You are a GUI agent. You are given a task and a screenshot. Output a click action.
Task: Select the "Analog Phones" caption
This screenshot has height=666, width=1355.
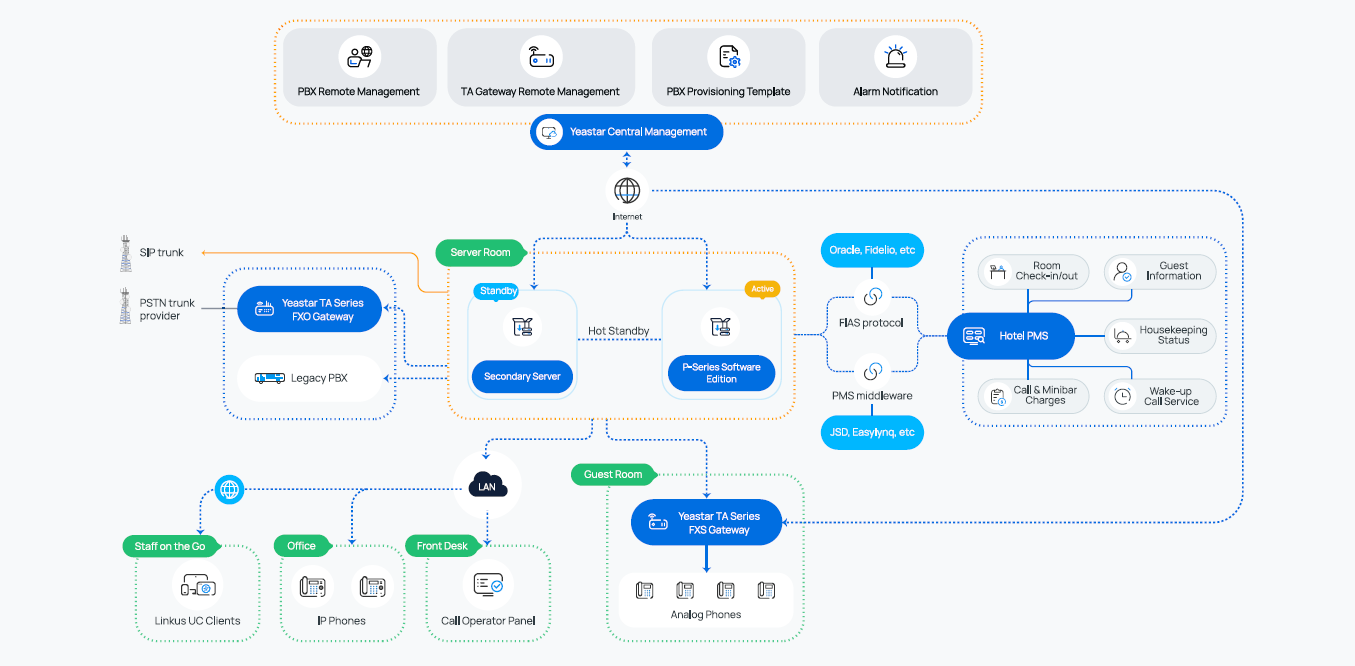tap(706, 615)
